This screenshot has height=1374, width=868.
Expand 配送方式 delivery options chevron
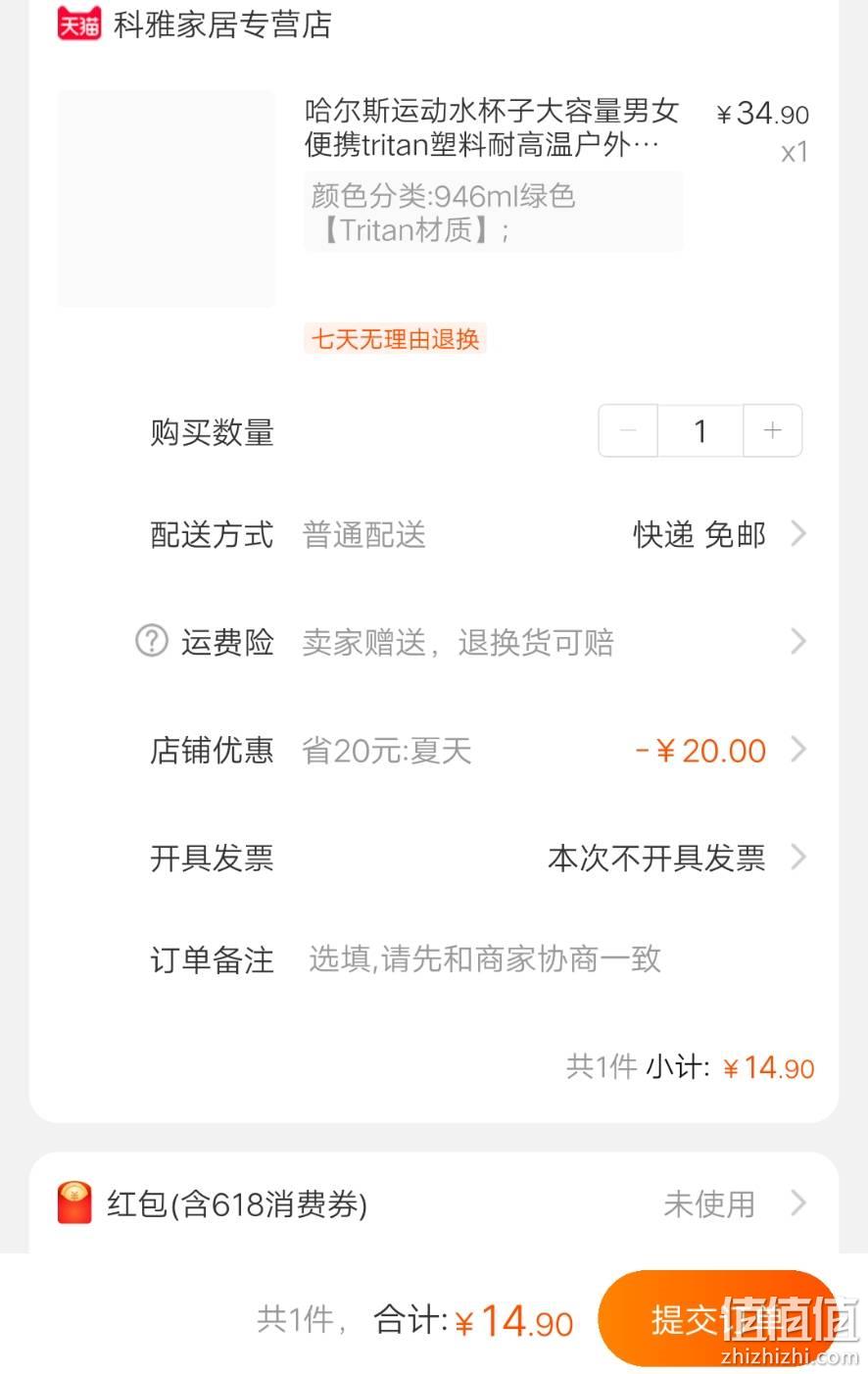tap(798, 534)
